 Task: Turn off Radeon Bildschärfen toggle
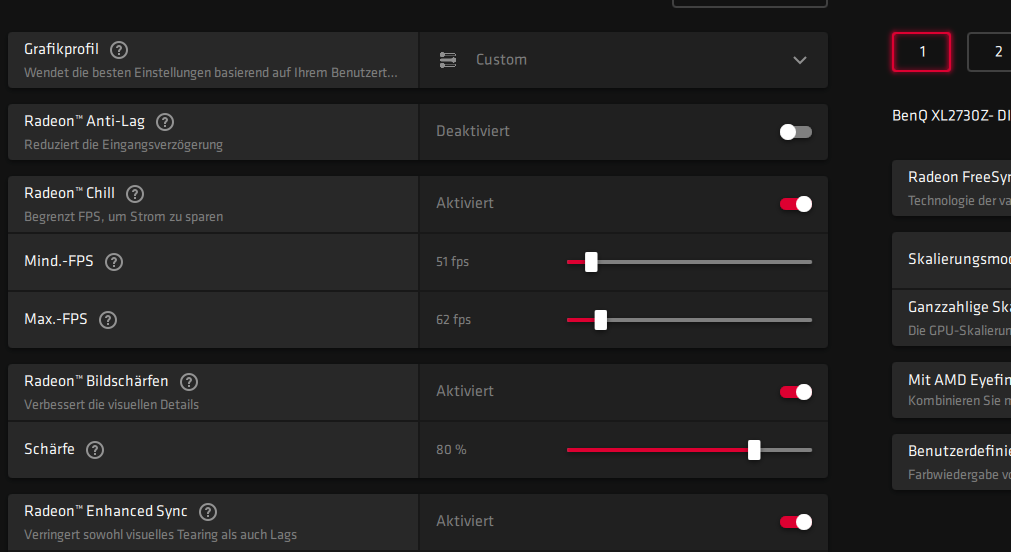pyautogui.click(x=796, y=392)
